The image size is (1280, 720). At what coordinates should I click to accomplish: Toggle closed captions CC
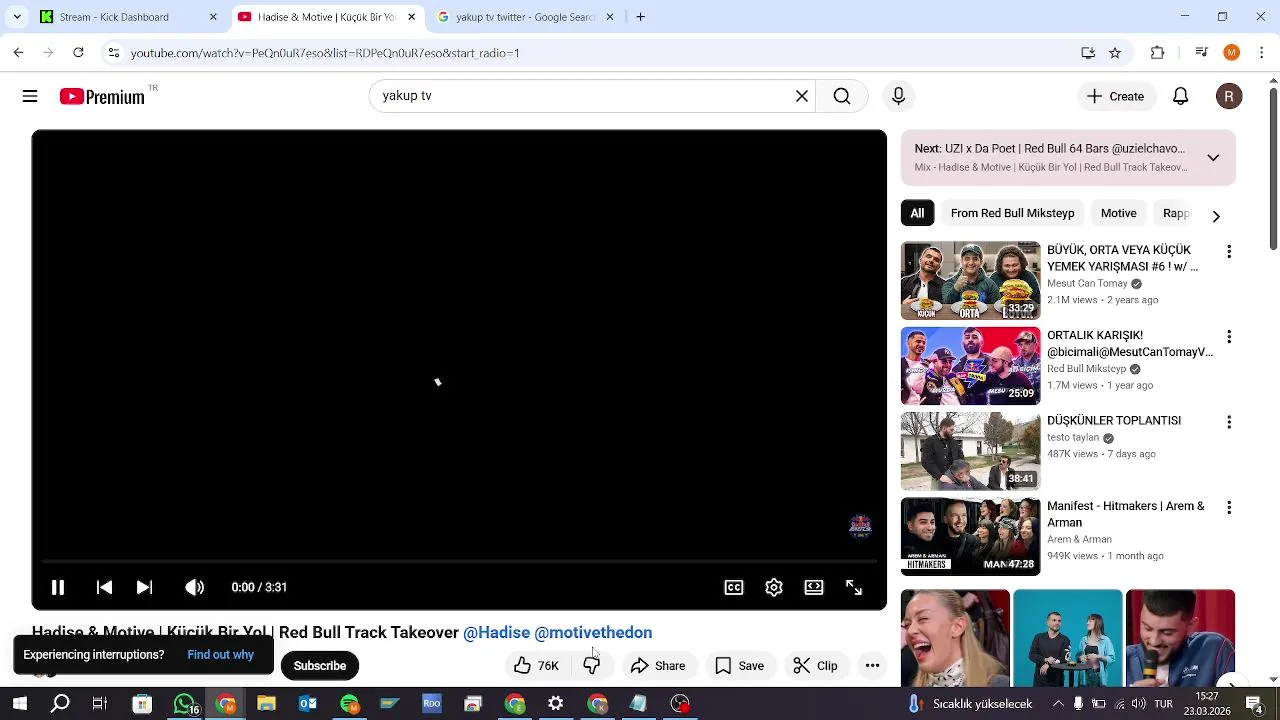[734, 587]
